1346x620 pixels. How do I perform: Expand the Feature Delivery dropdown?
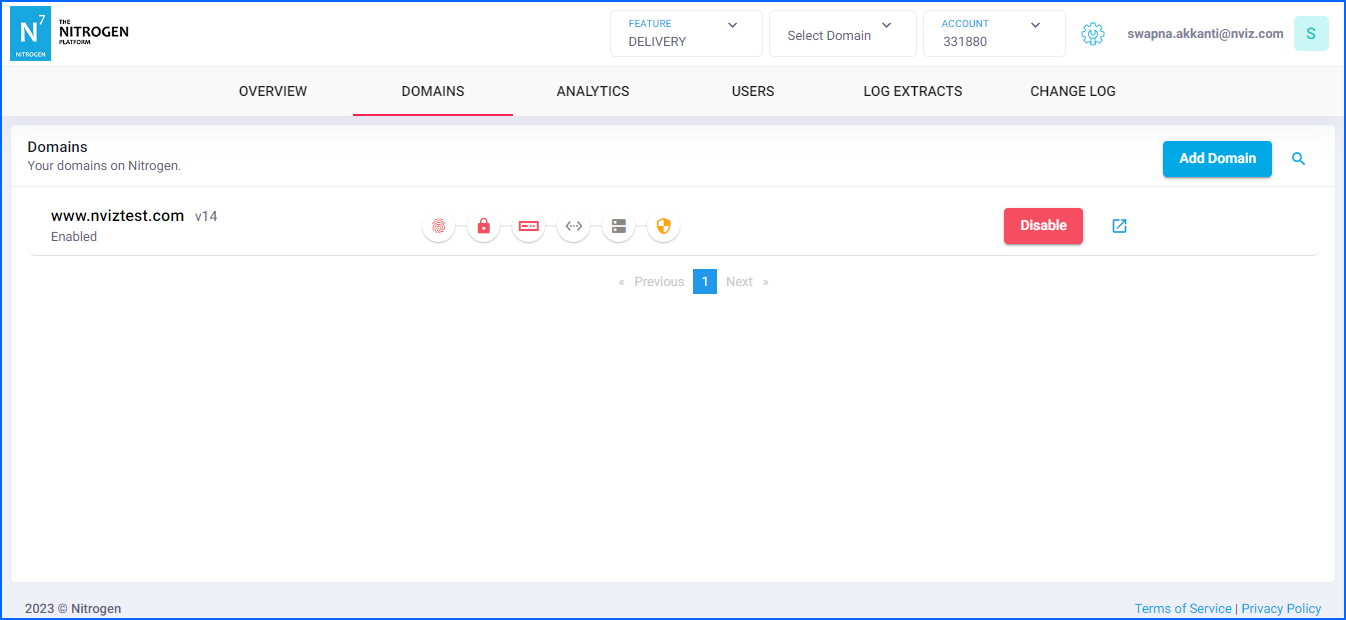tap(686, 34)
